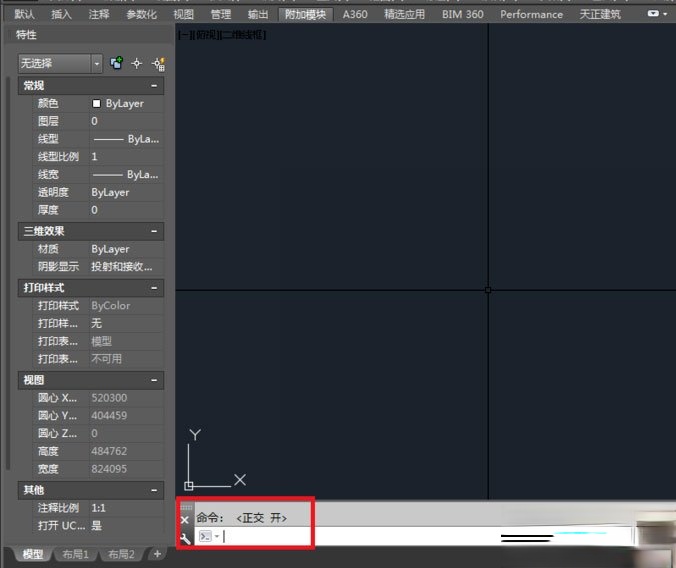Image resolution: width=676 pixels, height=568 pixels.
Task: Switch to the 模型 layout tab
Action: point(33,554)
